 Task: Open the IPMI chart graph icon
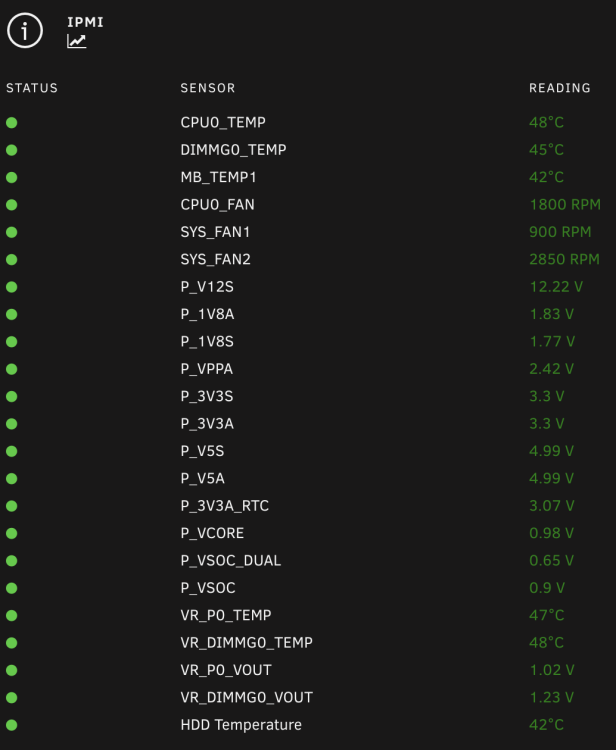coord(77,41)
